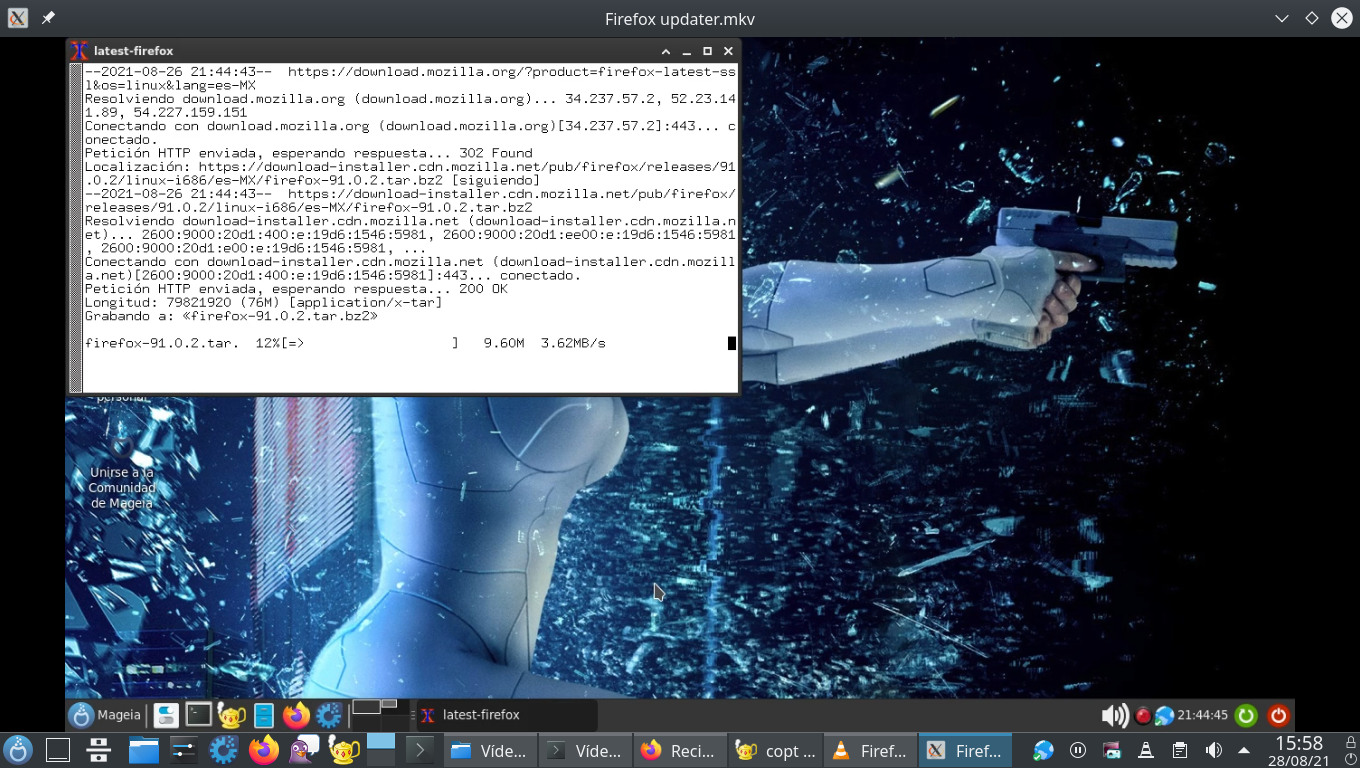Click the speaker volume icon in video panel
The height and width of the screenshot is (768, 1360).
pos(1115,715)
